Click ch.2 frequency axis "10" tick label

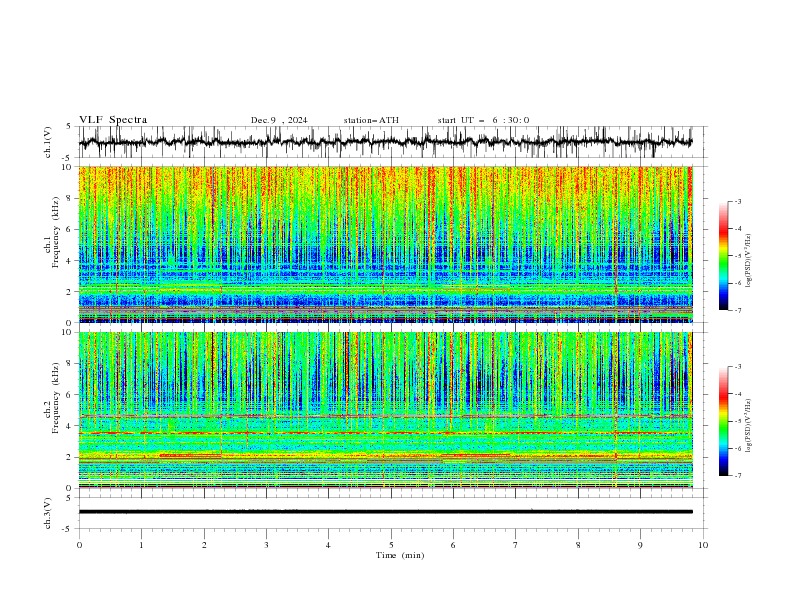tap(68, 332)
